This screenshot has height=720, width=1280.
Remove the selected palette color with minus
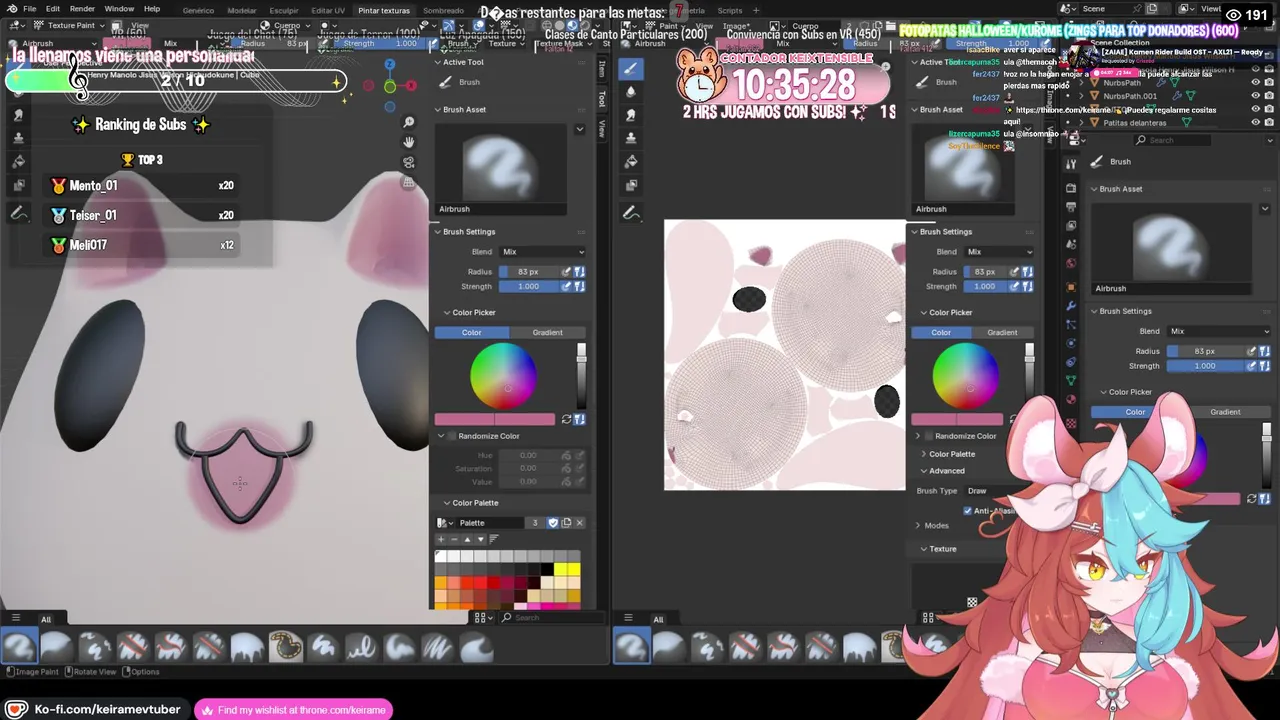coord(453,539)
